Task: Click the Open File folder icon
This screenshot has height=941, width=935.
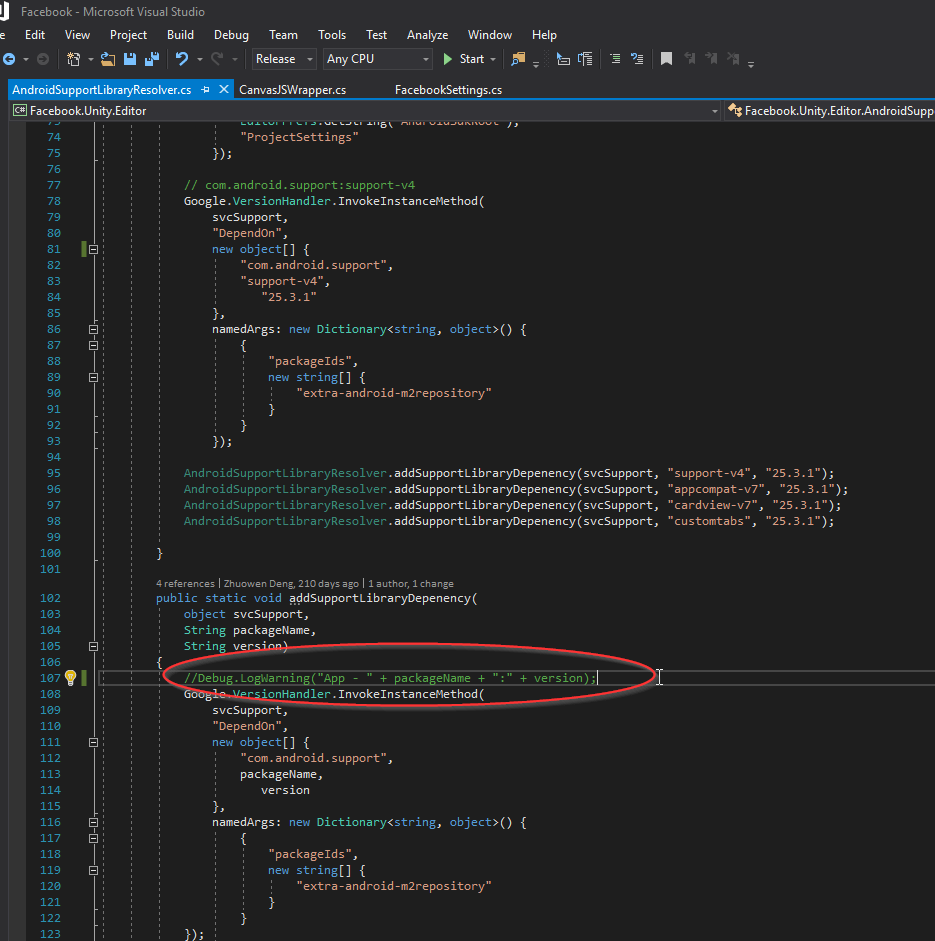Action: tap(107, 59)
